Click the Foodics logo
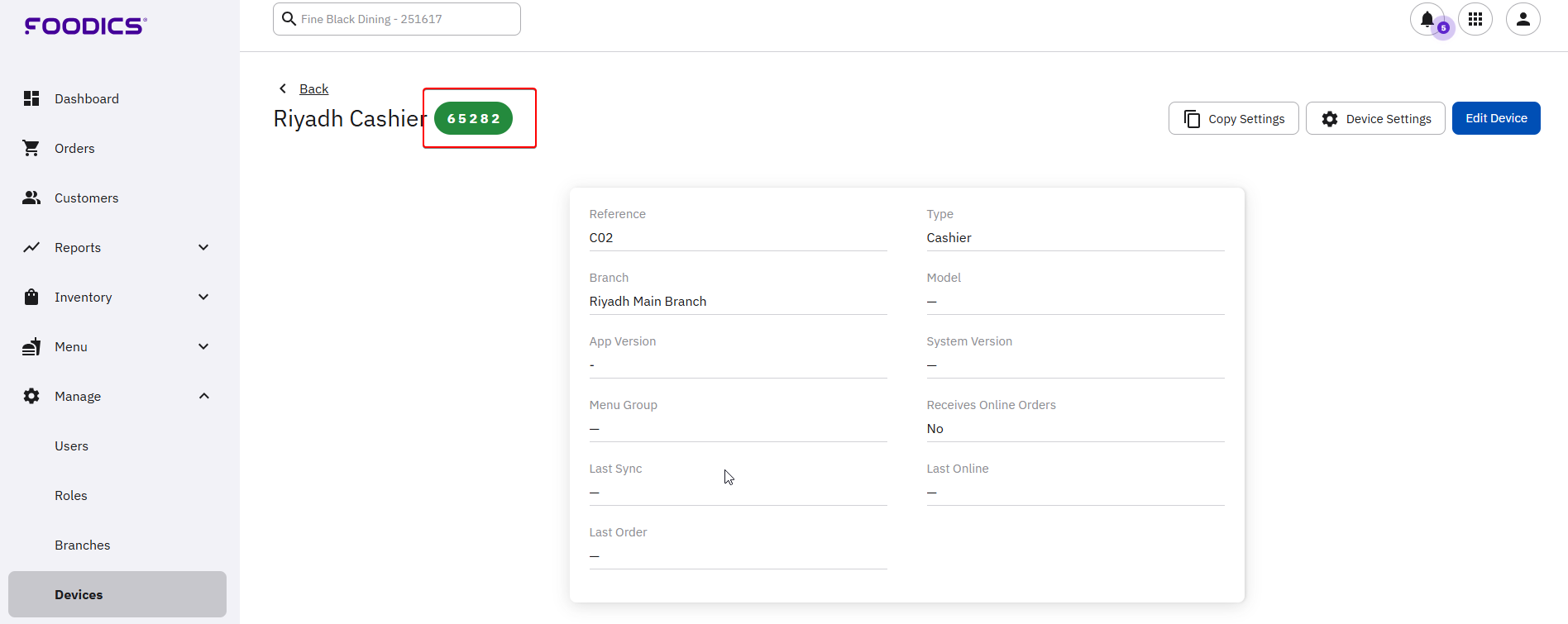The height and width of the screenshot is (624, 1568). pos(85,26)
